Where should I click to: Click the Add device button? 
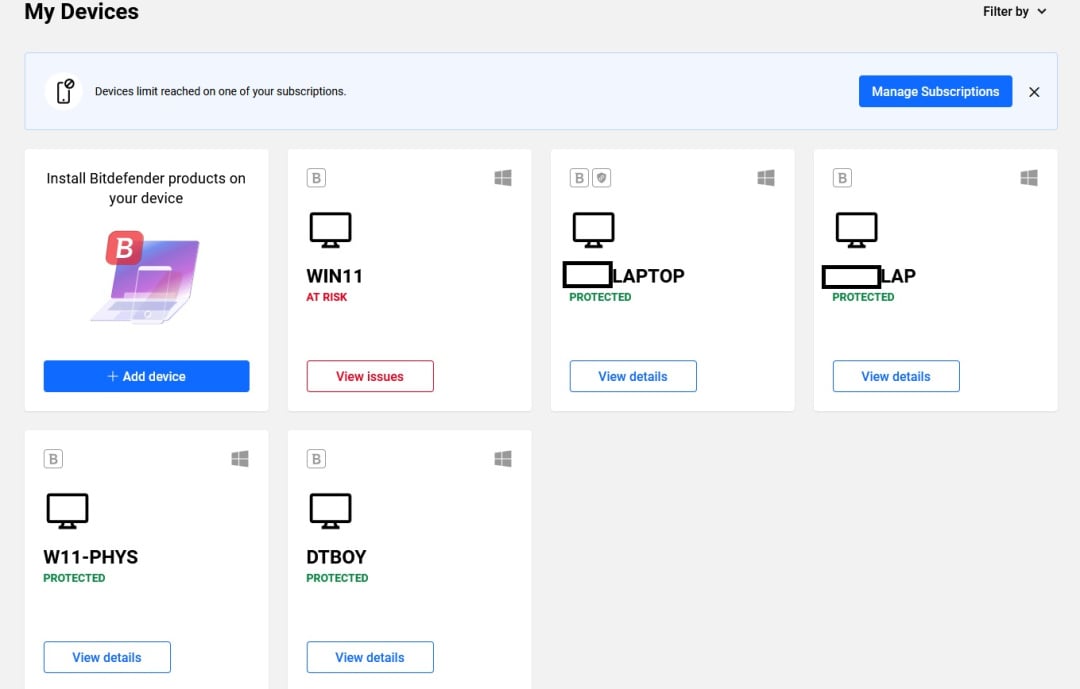(x=146, y=376)
